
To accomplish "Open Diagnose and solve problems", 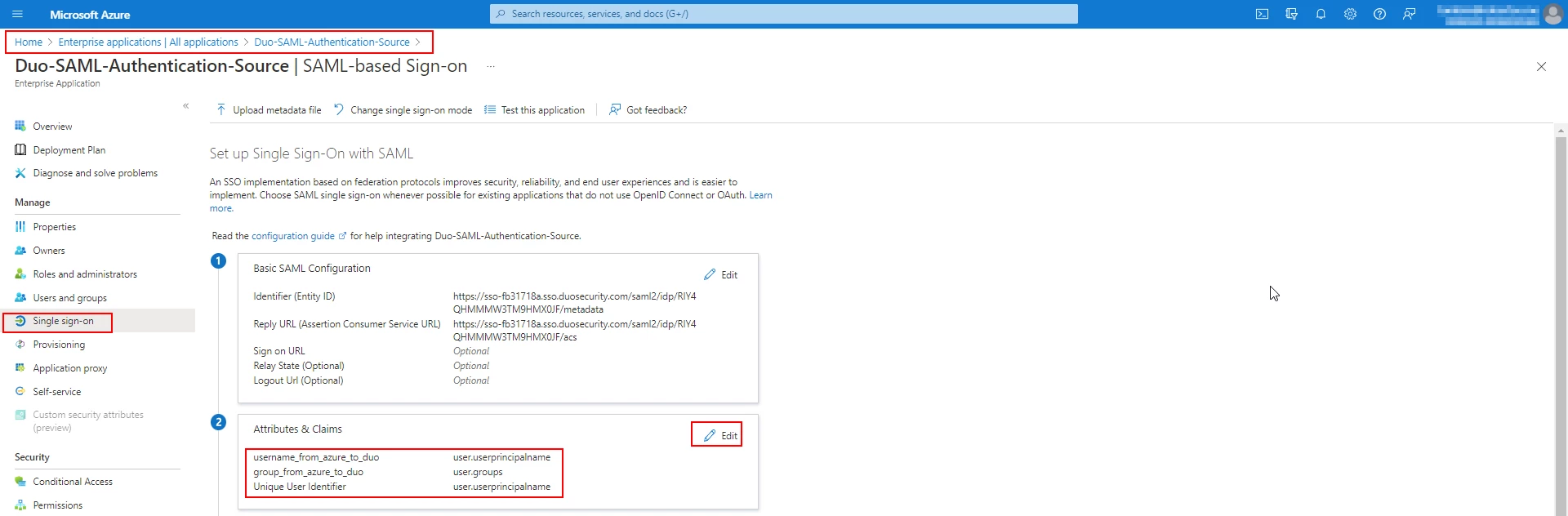I will [x=95, y=173].
